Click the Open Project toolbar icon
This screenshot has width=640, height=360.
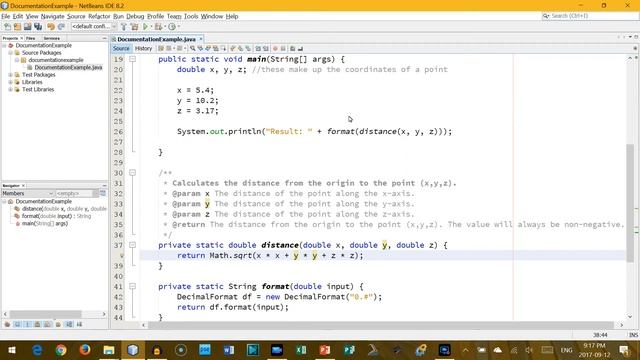27,27
